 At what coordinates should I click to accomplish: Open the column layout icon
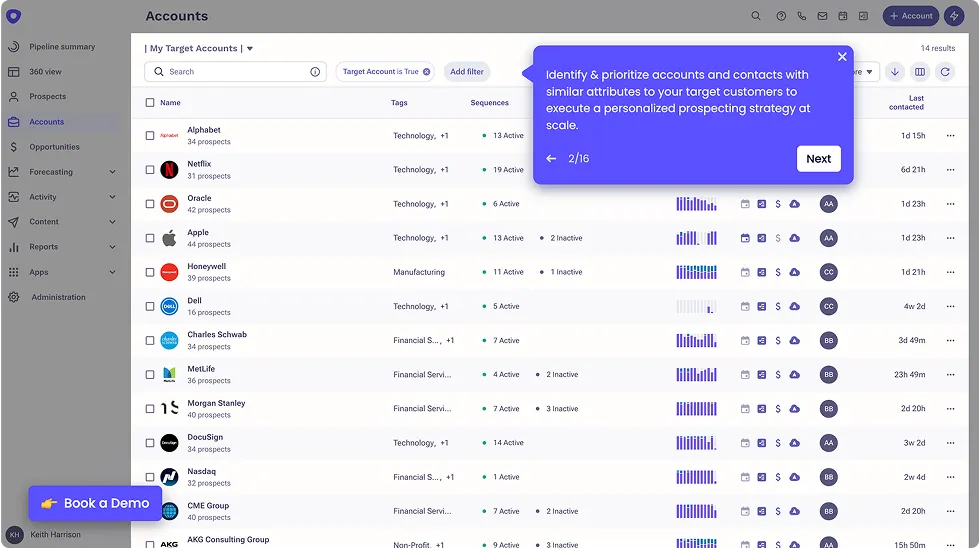(x=920, y=71)
